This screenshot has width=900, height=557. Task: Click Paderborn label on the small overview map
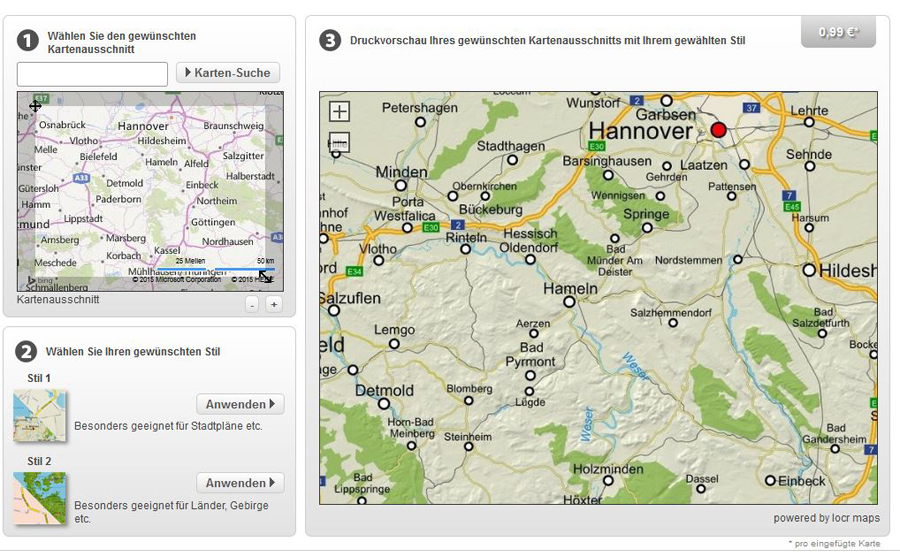(118, 199)
